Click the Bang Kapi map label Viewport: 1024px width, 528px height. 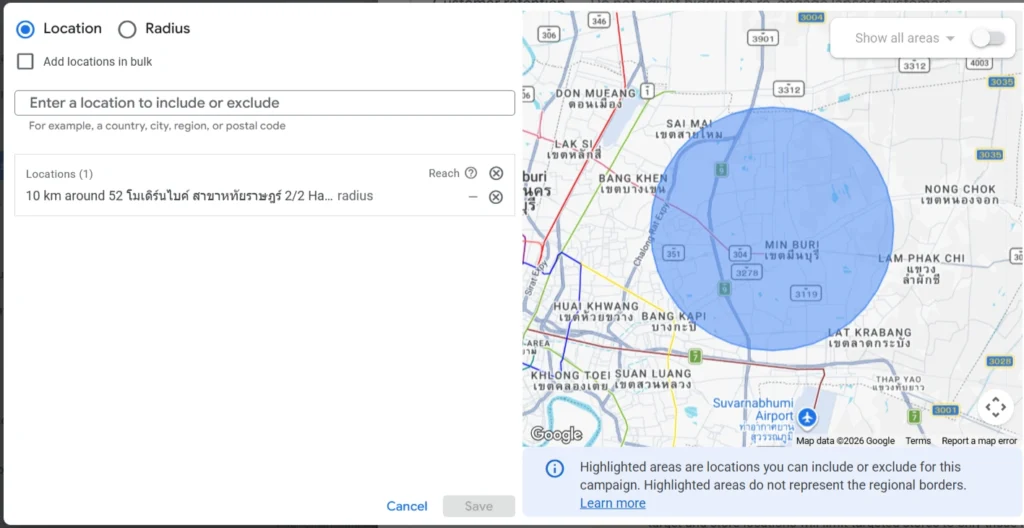[674, 322]
